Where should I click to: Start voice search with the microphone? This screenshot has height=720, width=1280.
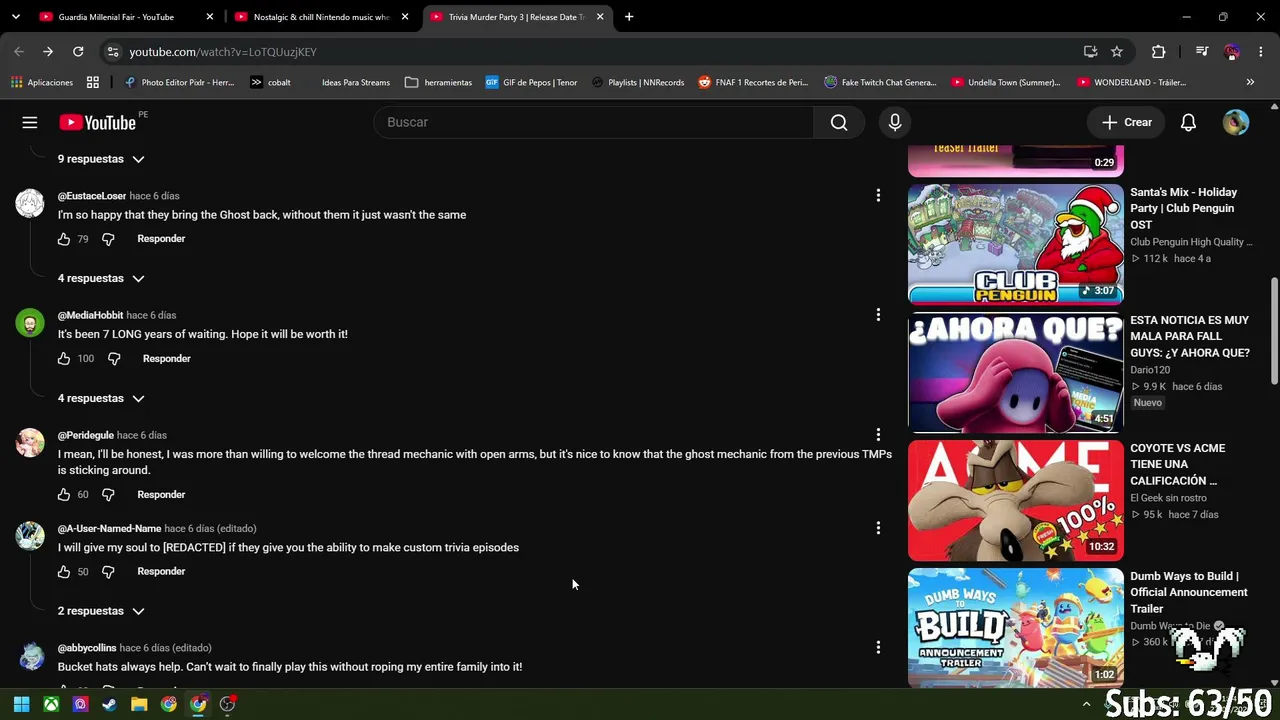895,122
